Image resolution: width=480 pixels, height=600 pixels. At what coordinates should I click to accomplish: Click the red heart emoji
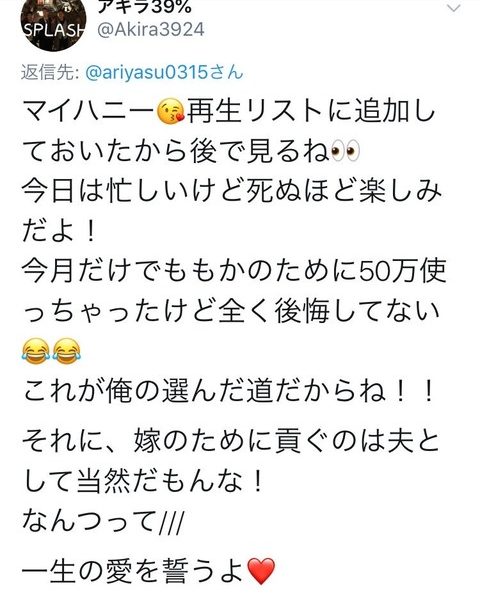tap(261, 571)
